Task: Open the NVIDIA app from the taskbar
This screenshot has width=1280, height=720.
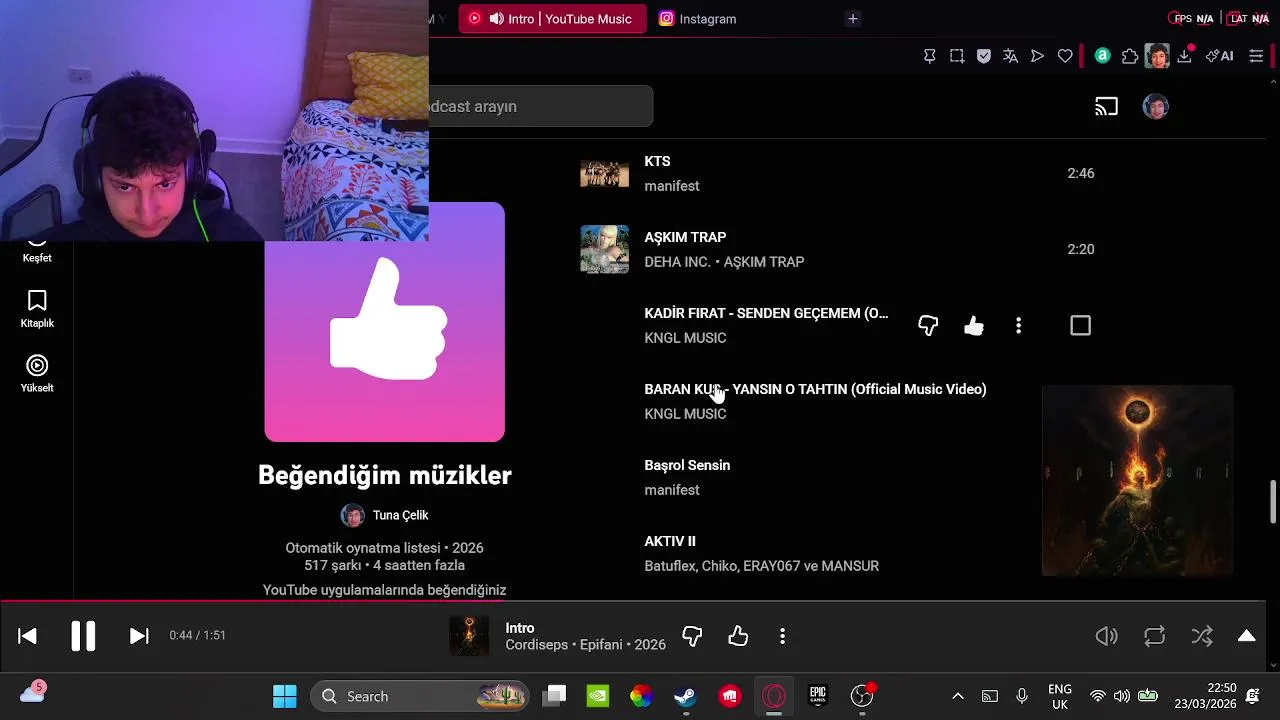Action: 598,696
